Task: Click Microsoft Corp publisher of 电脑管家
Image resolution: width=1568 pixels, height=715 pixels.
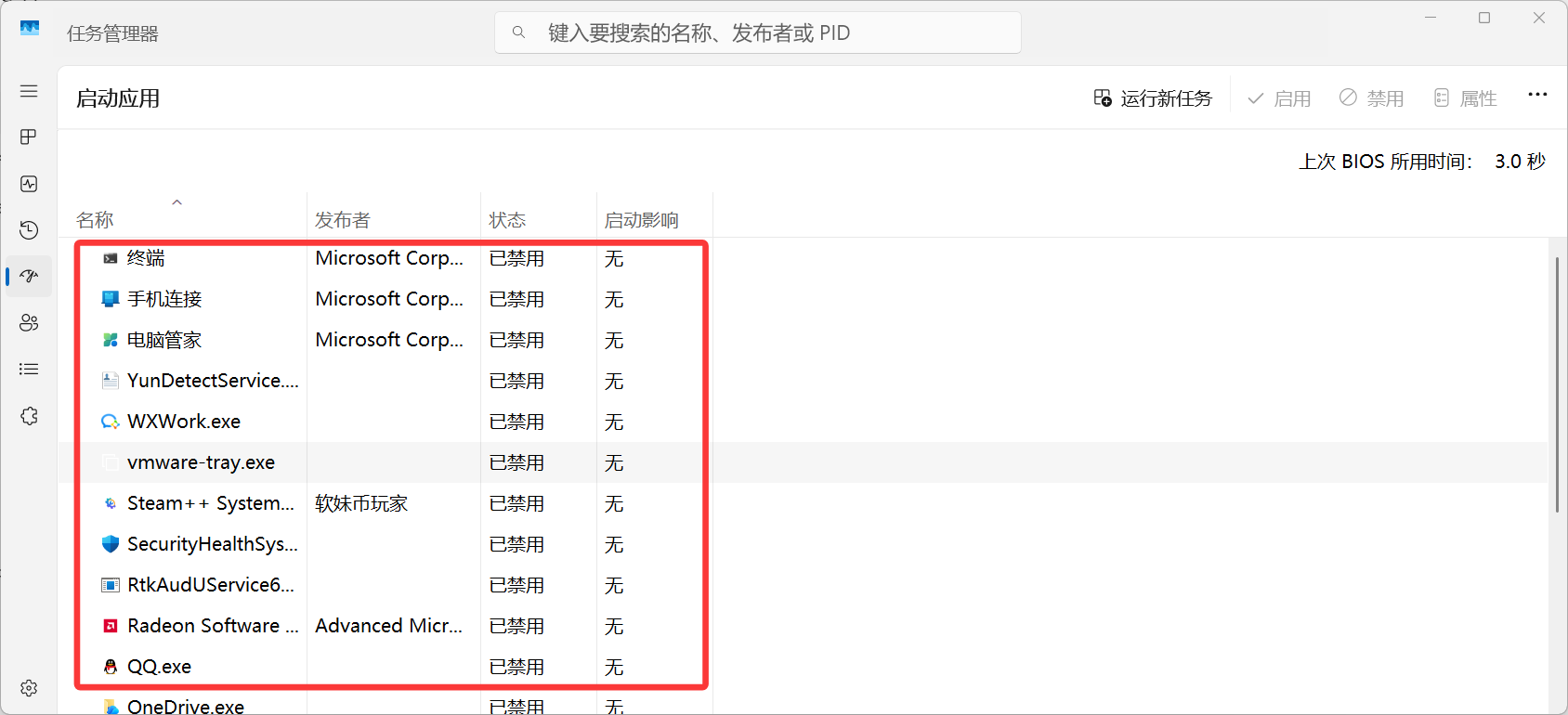Action: click(x=389, y=340)
